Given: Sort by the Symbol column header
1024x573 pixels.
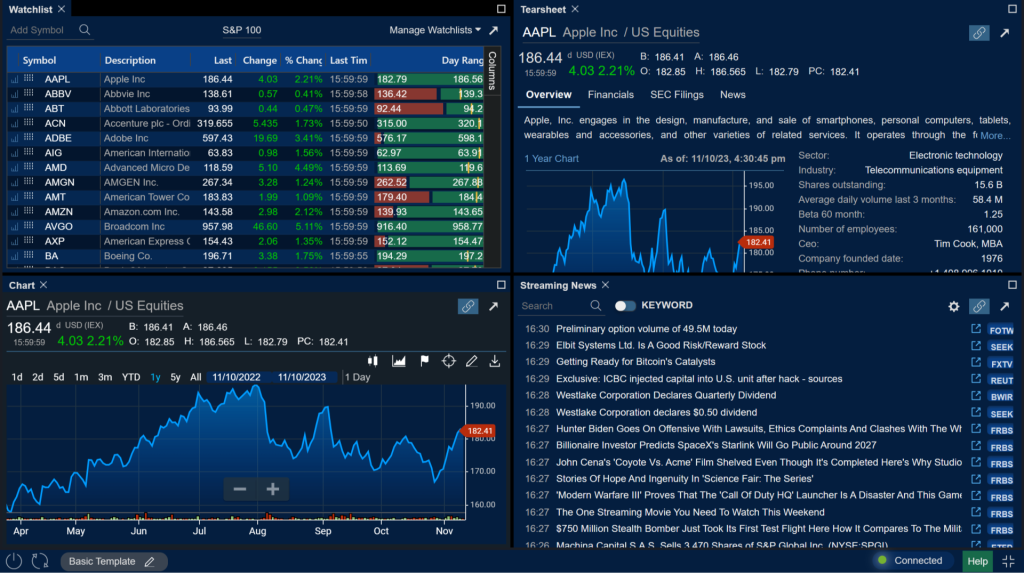Looking at the screenshot, I should [39, 60].
